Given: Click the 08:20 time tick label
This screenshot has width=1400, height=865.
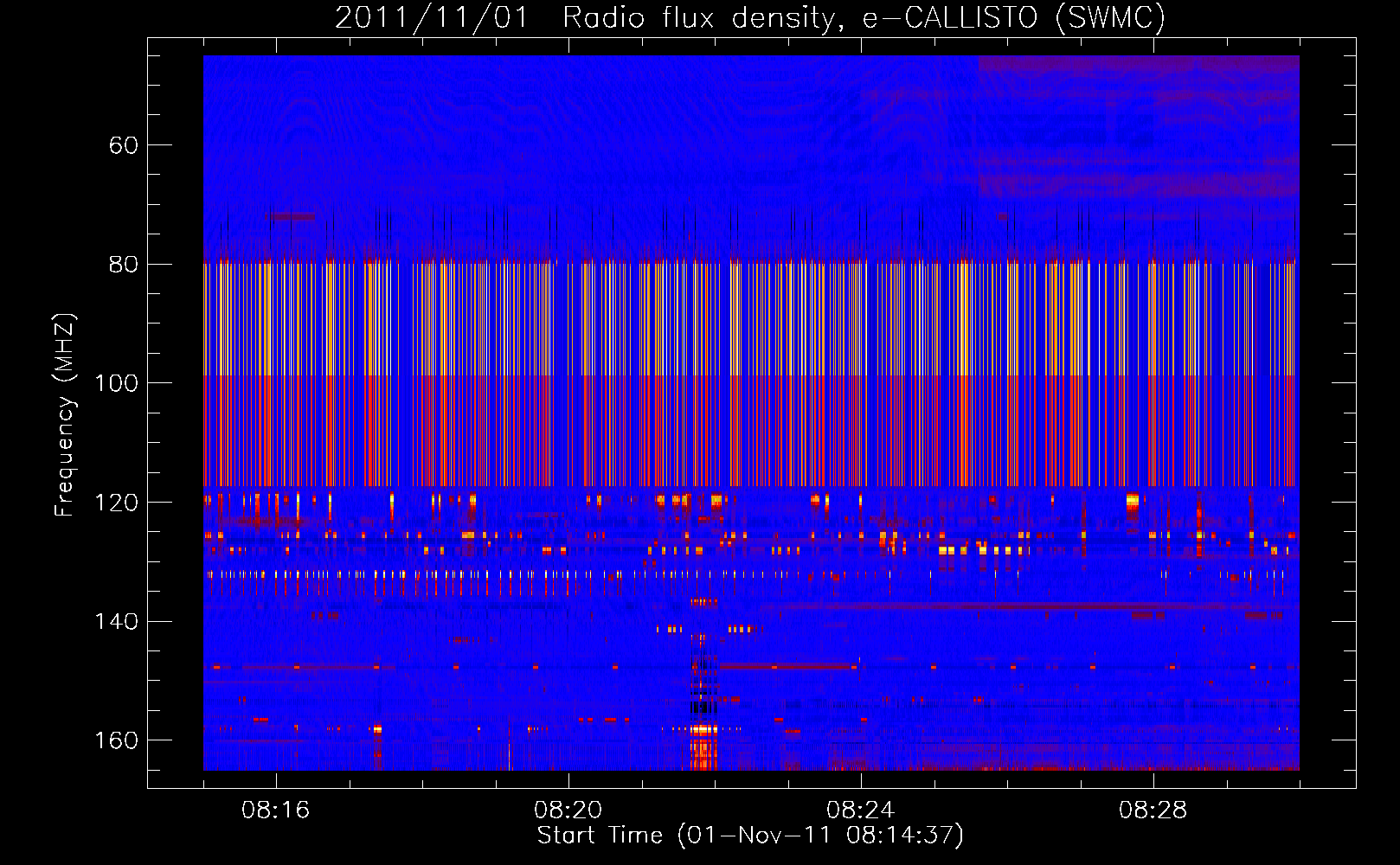Looking at the screenshot, I should click(x=568, y=811).
